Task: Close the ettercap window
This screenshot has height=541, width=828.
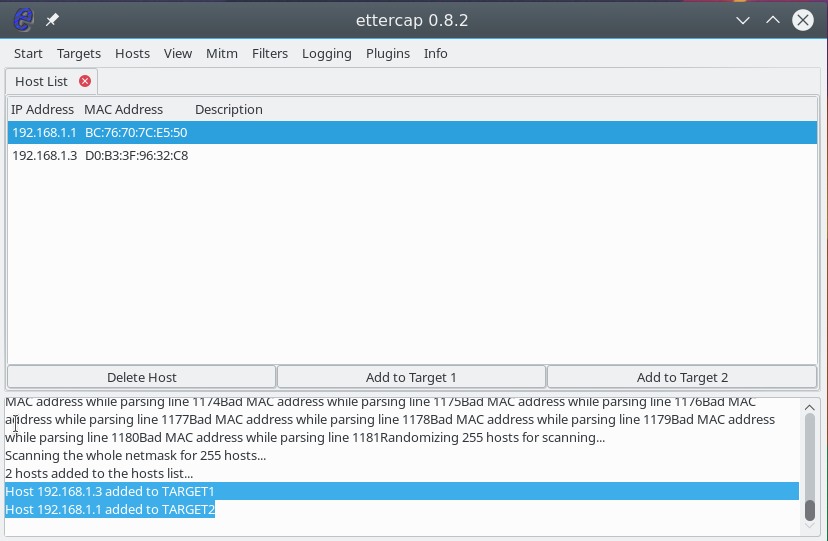Action: [803, 20]
